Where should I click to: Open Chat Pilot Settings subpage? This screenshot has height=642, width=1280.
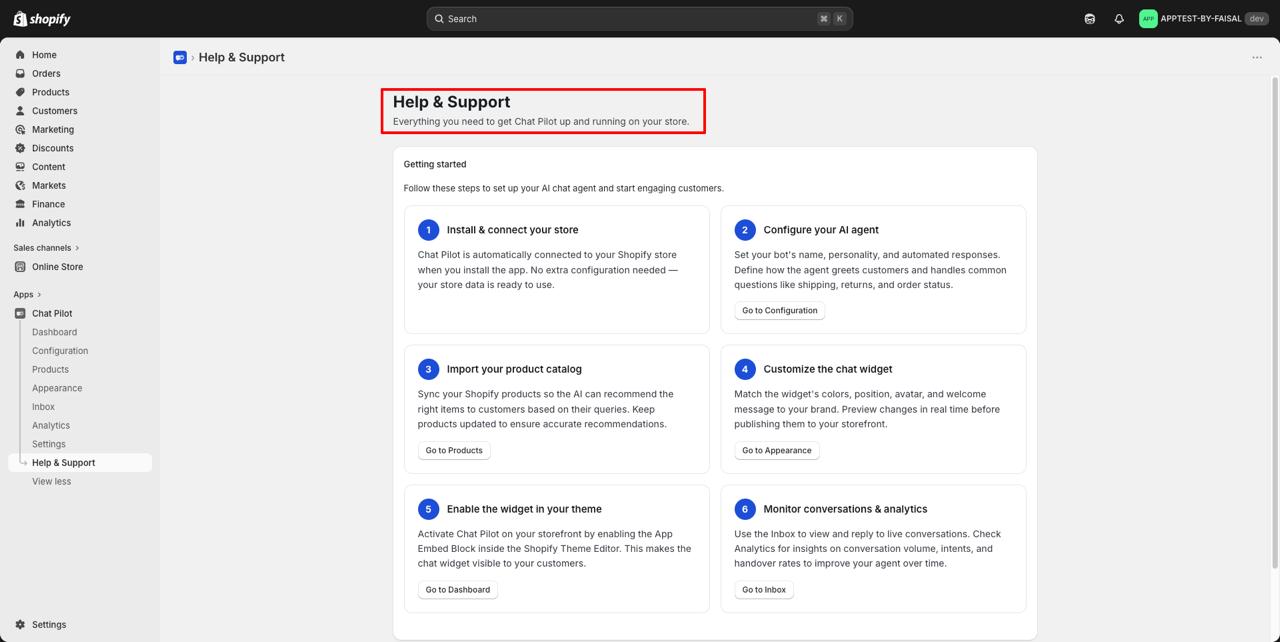(x=49, y=444)
